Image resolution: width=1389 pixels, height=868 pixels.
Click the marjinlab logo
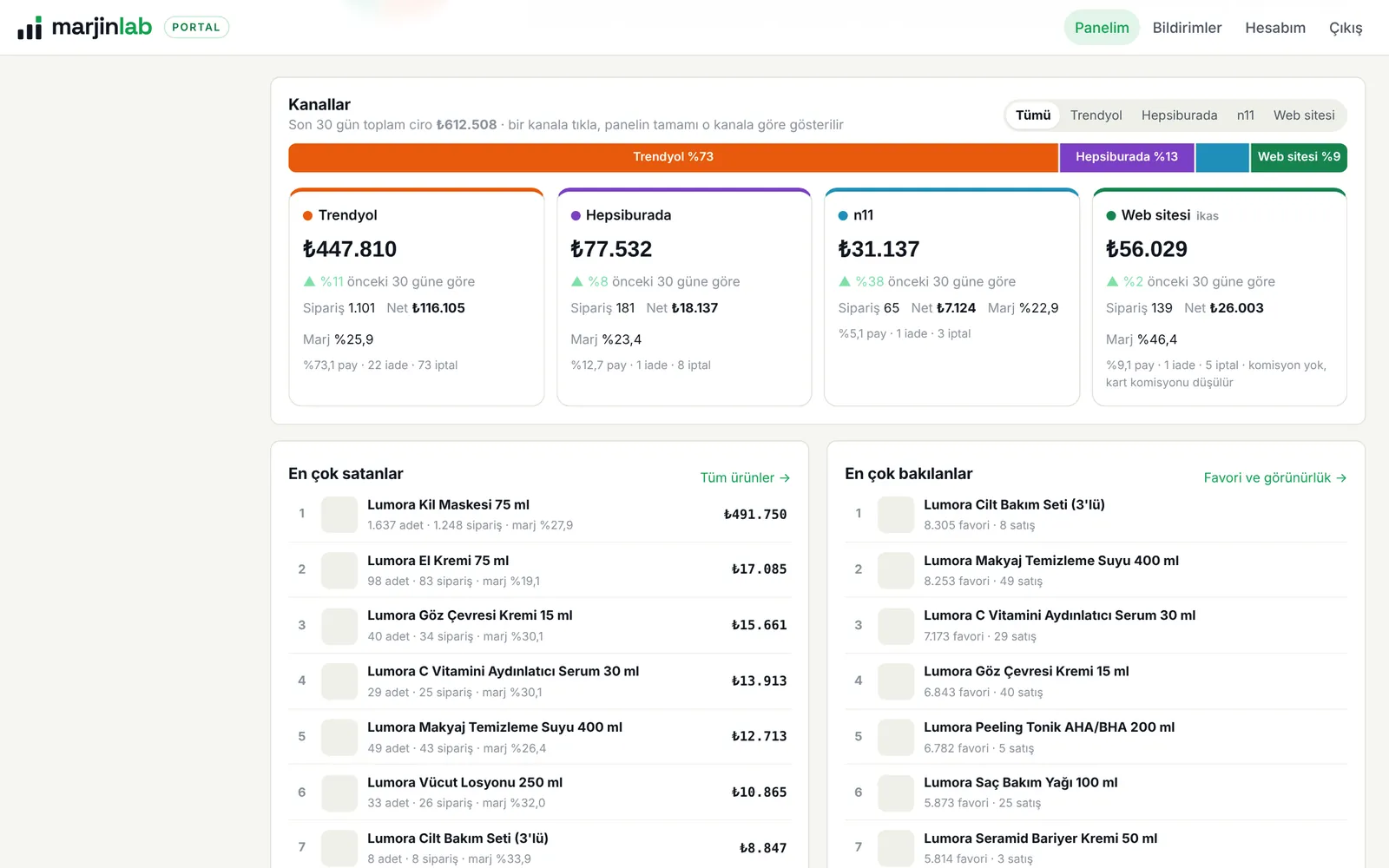click(x=84, y=28)
